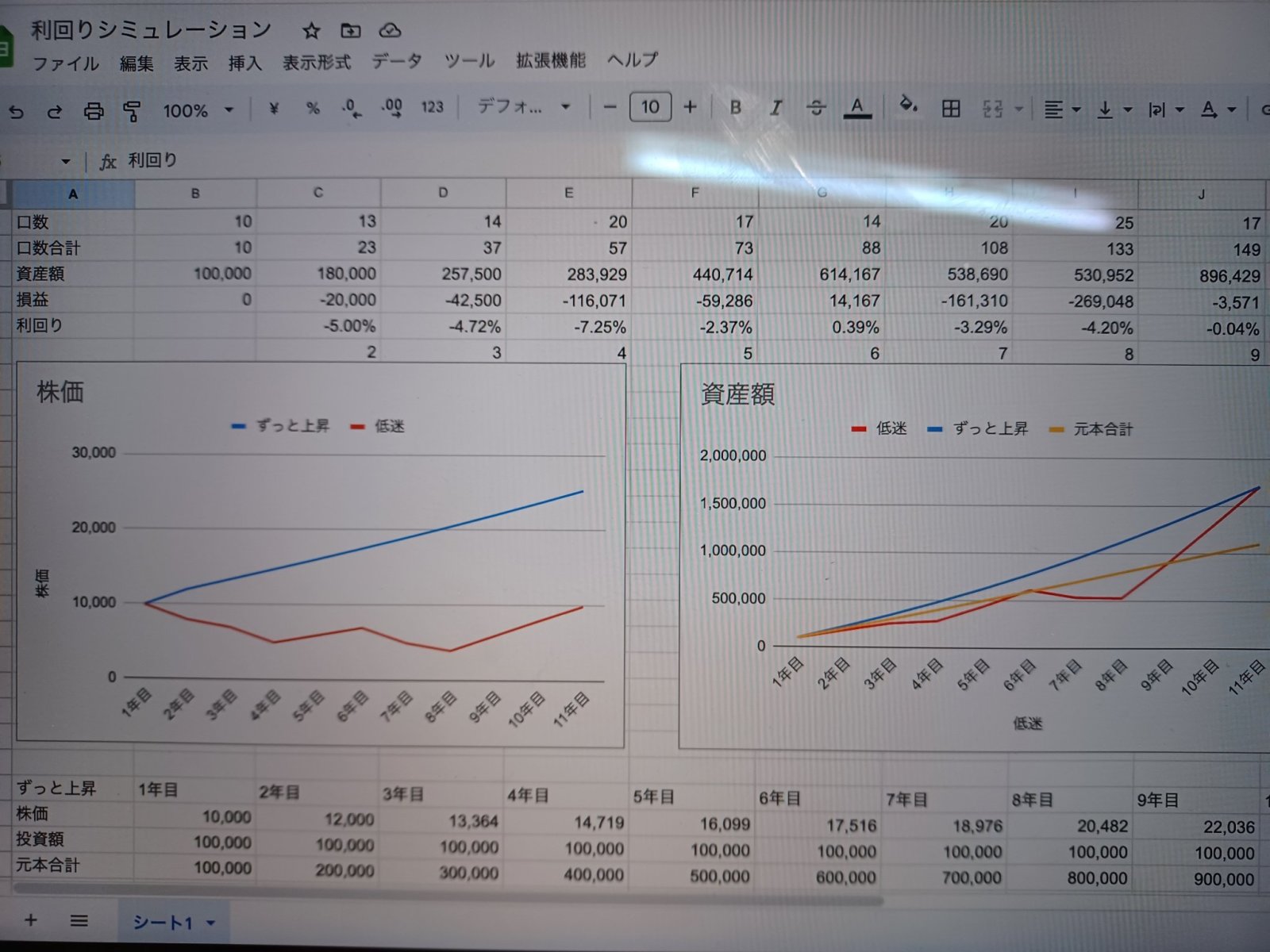Viewport: 1270px width, 952px height.
Task: Open text color picker
Action: (x=856, y=107)
